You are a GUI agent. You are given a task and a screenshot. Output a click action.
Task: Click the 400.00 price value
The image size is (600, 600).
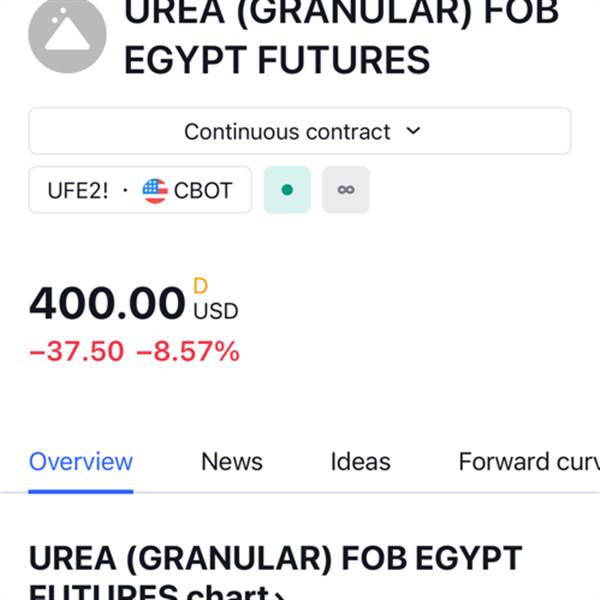coord(107,303)
